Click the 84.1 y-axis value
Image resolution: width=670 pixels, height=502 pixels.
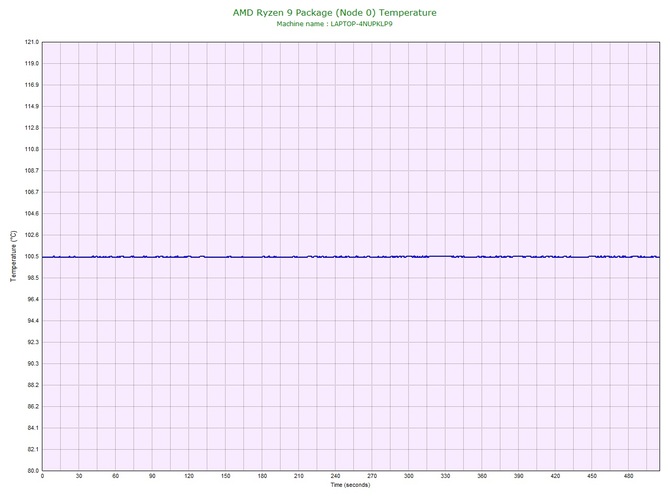pyautogui.click(x=33, y=428)
